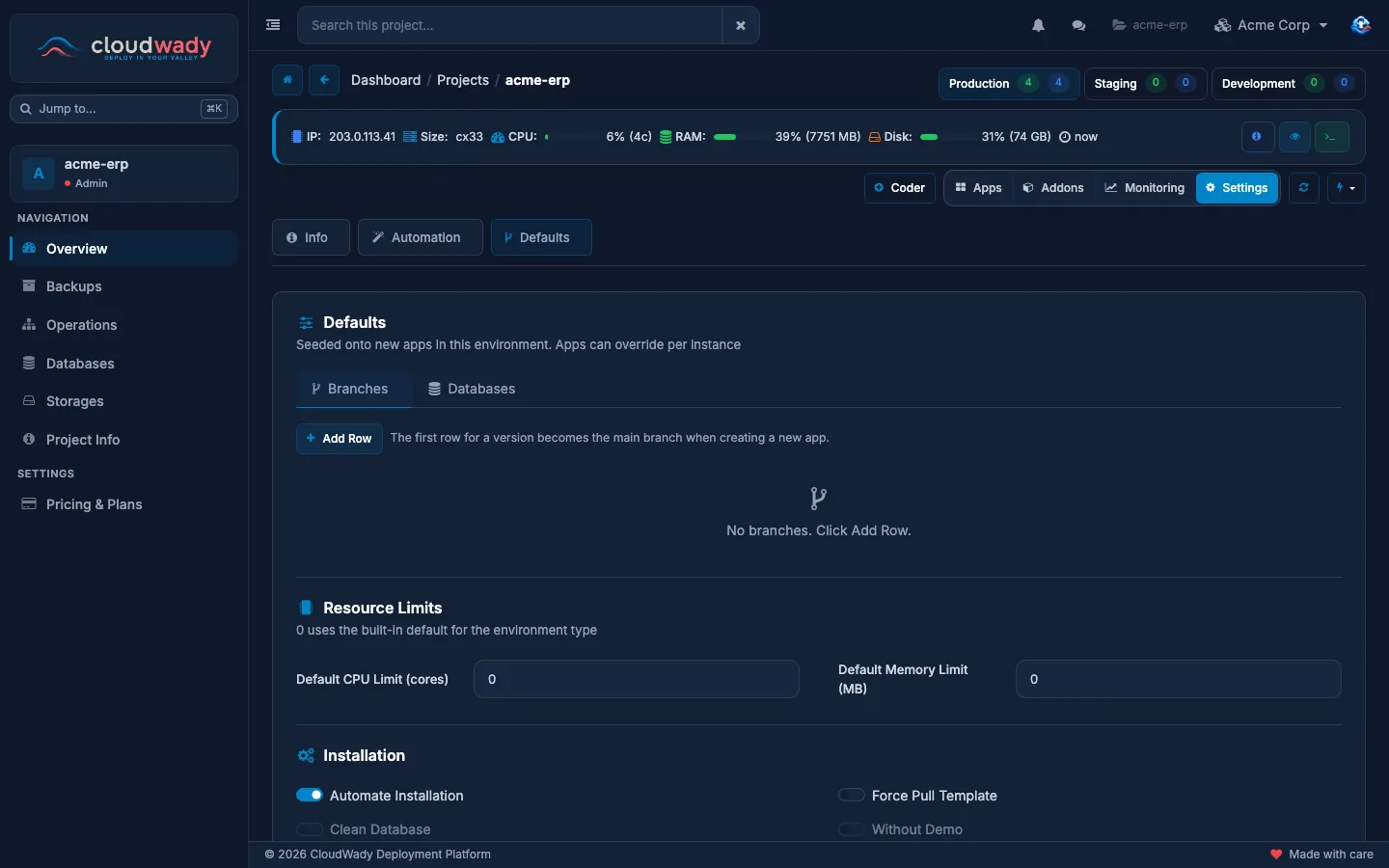Toggle the sidebar hamburger menu icon
Viewport: 1389px width, 868px height.
pos(273,25)
